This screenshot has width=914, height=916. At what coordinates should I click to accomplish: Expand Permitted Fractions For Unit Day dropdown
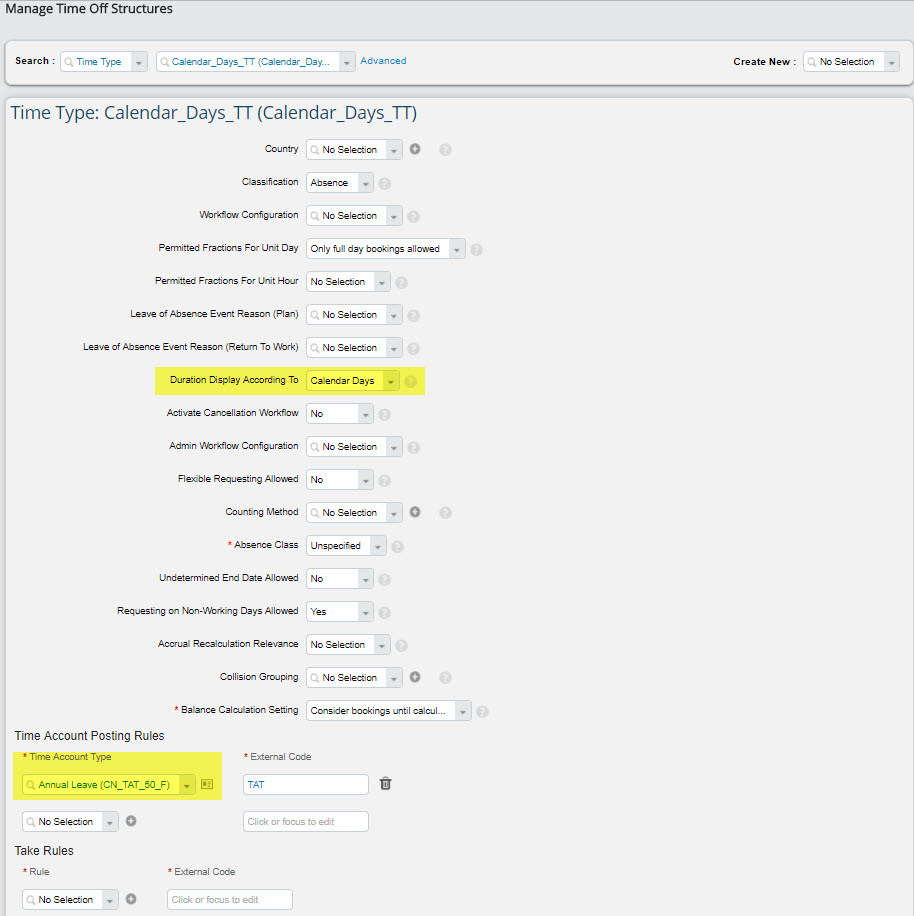coord(457,249)
